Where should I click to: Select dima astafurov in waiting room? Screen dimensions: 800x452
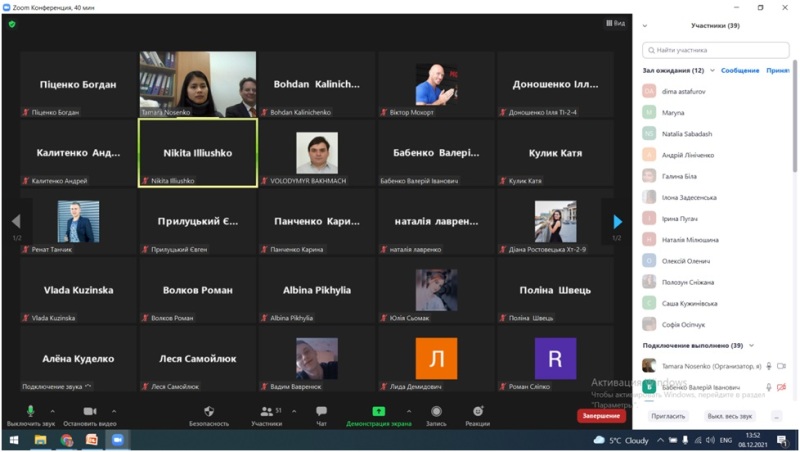click(715, 91)
